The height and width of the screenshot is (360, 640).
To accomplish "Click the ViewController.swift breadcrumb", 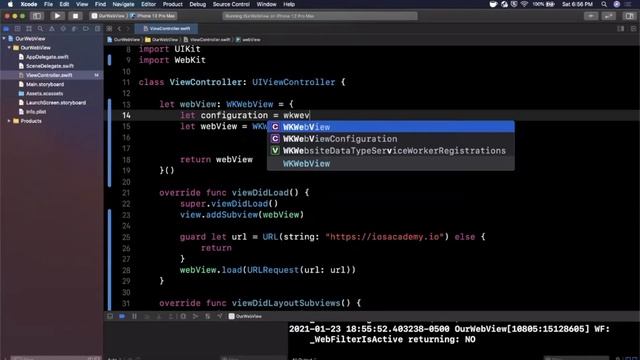I will click(207, 40).
